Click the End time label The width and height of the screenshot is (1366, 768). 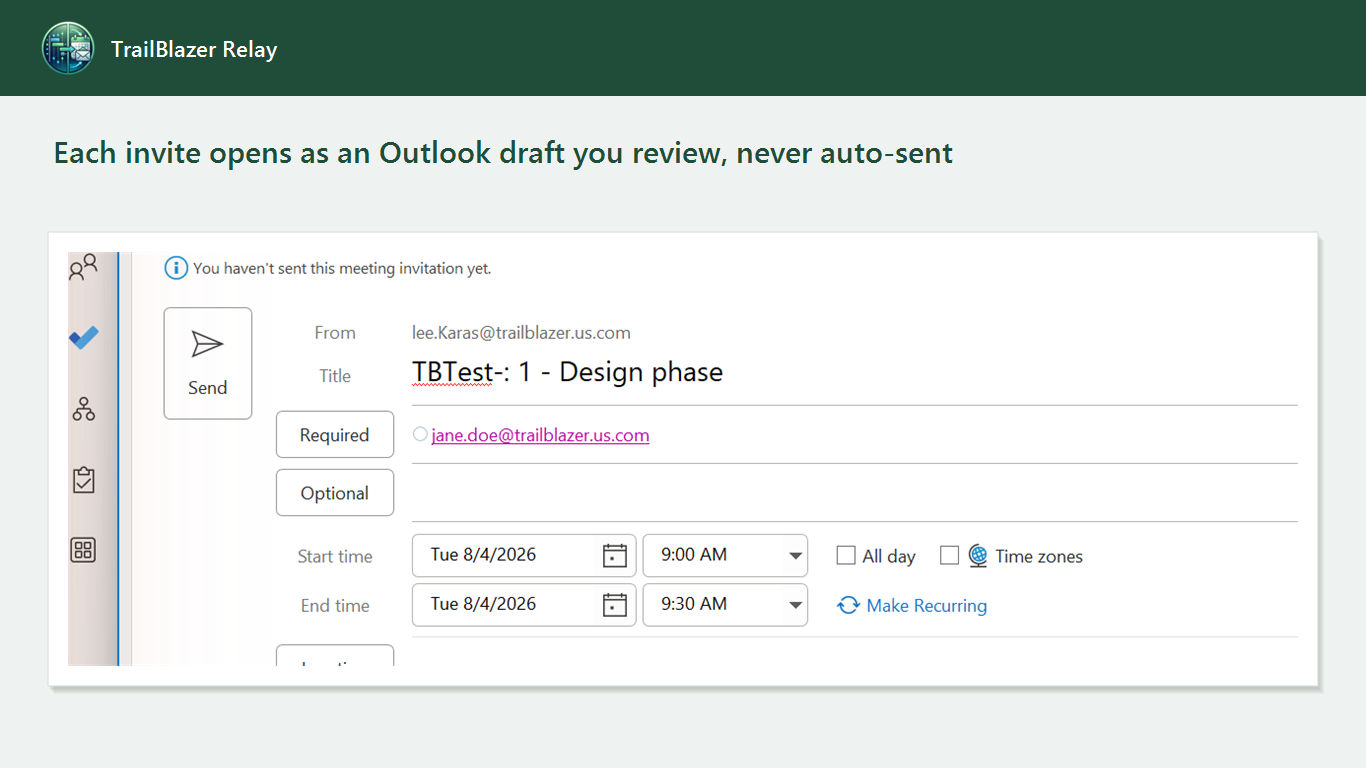[335, 606]
